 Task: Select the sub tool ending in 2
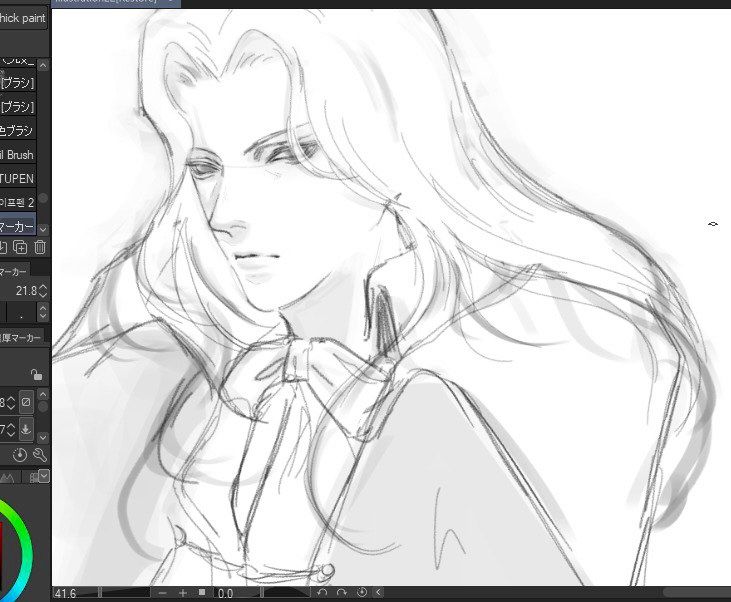(17, 202)
